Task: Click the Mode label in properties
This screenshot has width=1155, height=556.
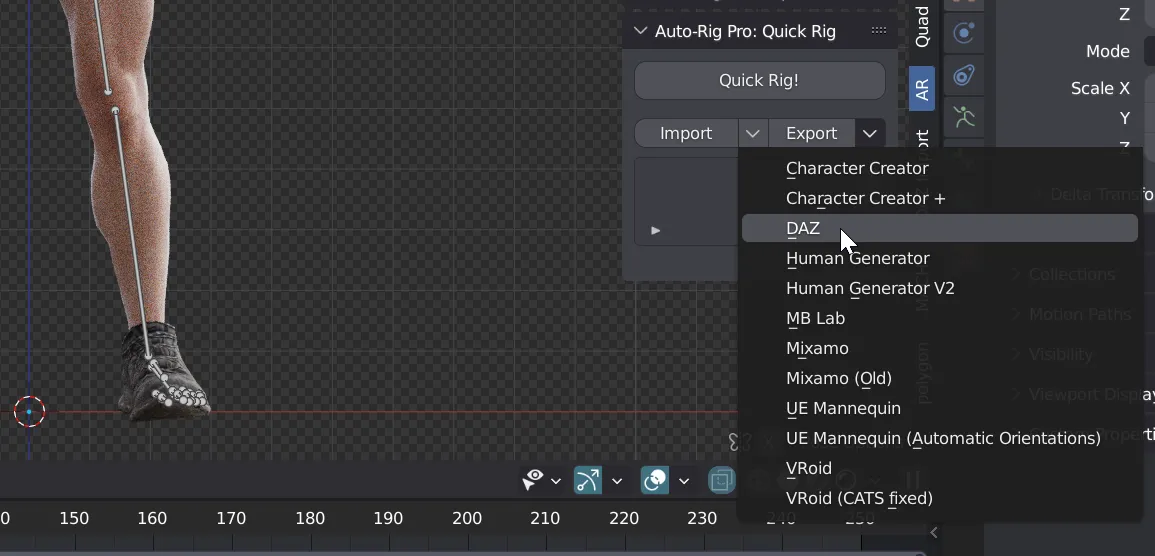Action: click(1108, 52)
